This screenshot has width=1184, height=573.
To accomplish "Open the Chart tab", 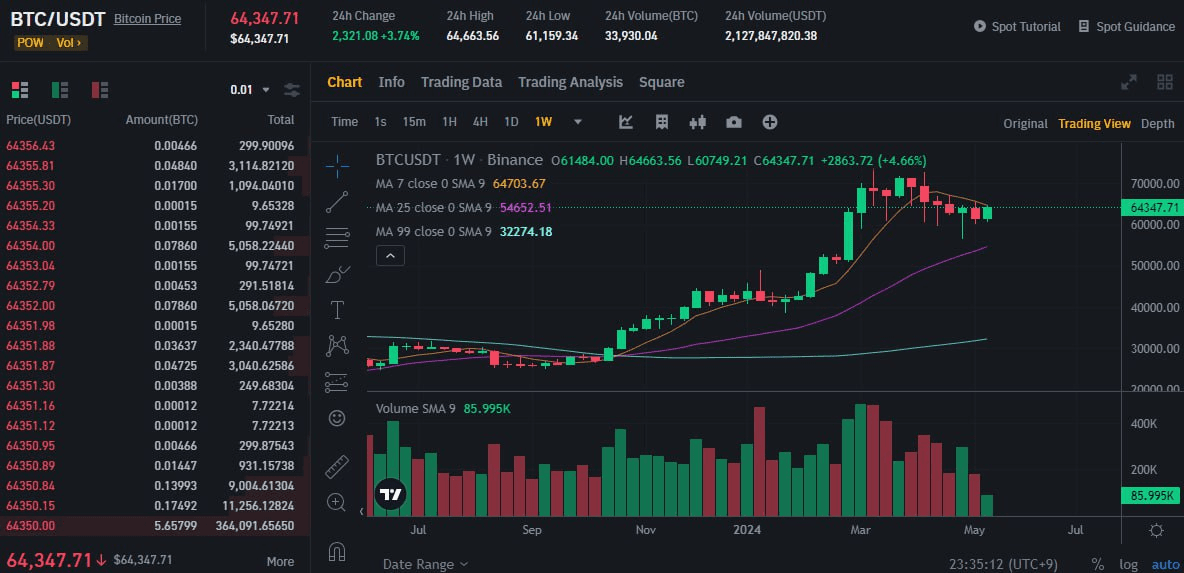I will 344,82.
